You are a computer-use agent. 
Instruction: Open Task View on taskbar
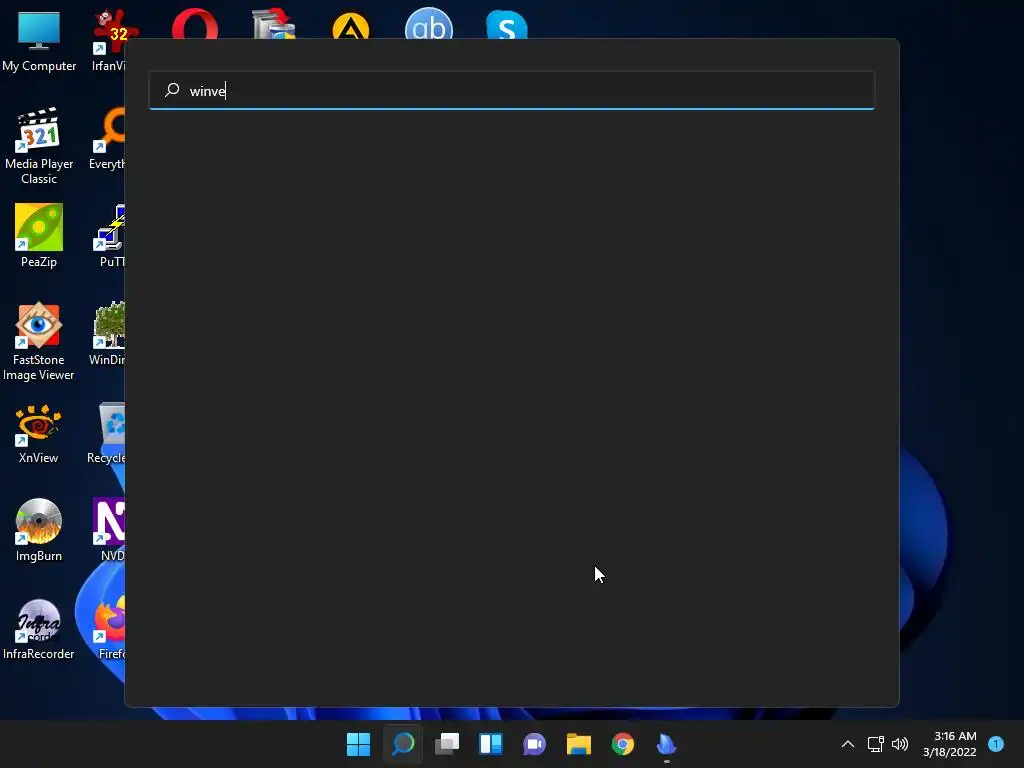tap(447, 744)
